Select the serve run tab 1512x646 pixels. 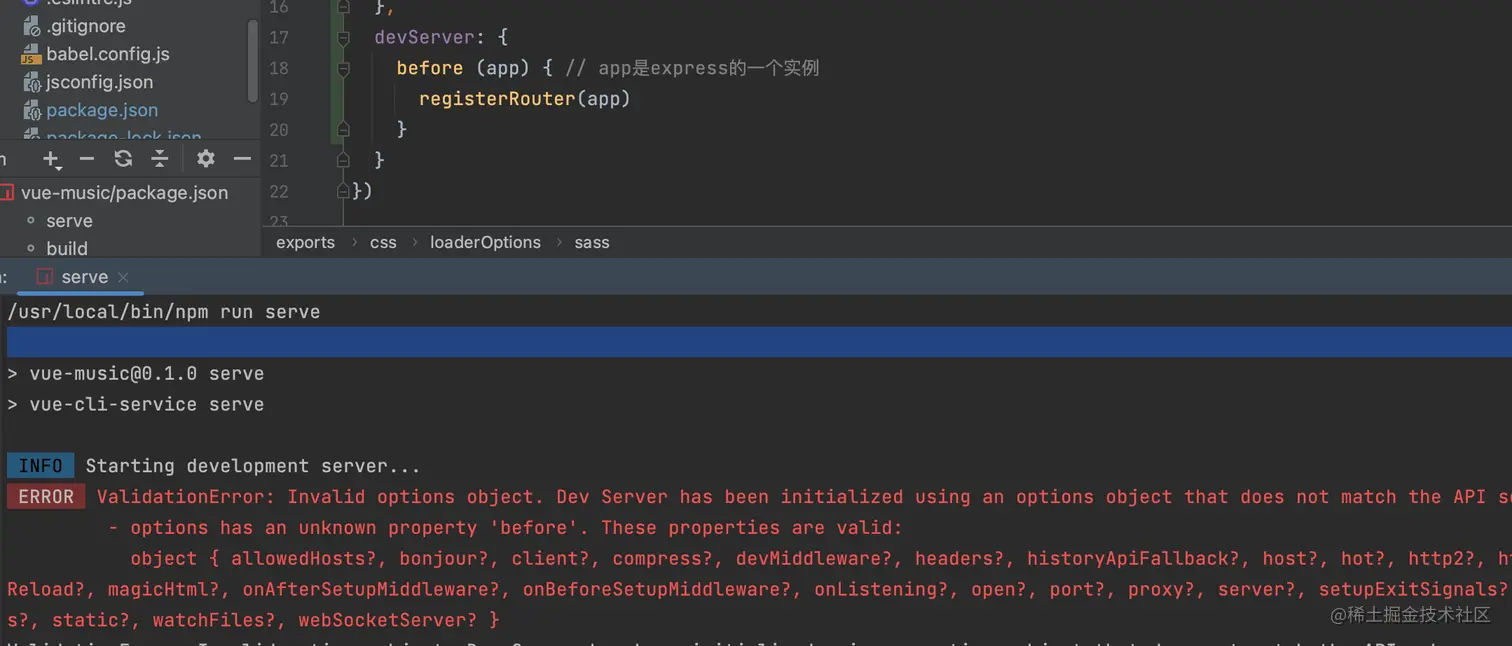82,277
